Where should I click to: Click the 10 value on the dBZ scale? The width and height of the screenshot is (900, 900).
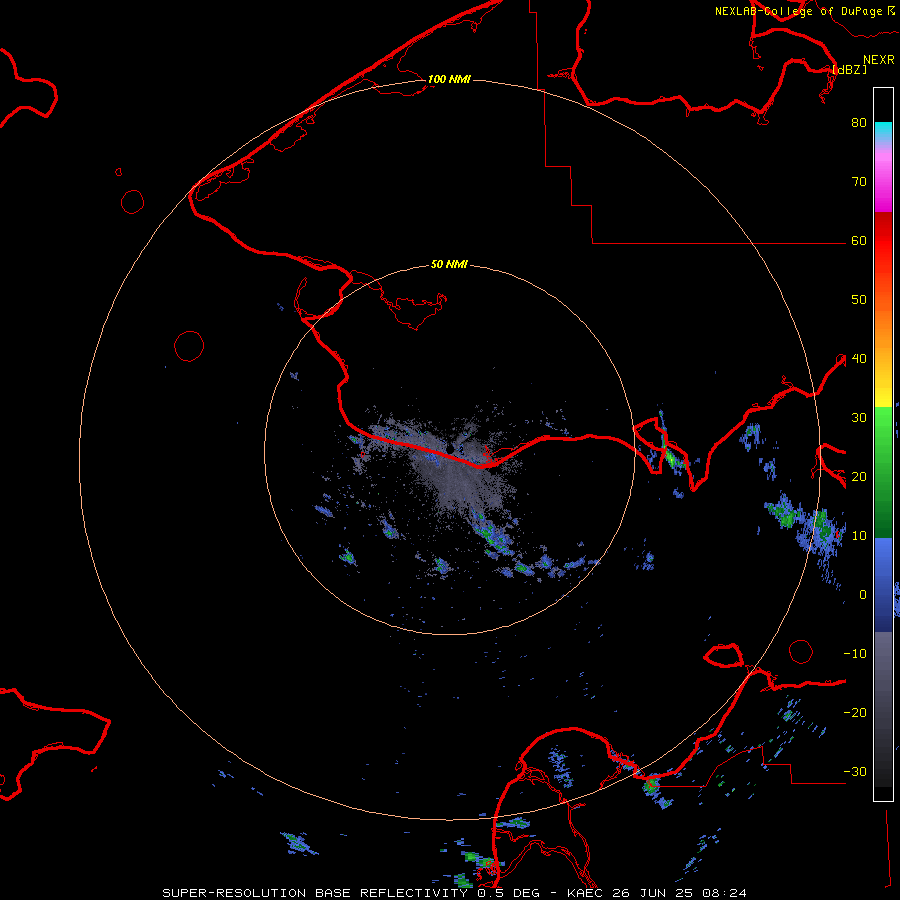(859, 536)
